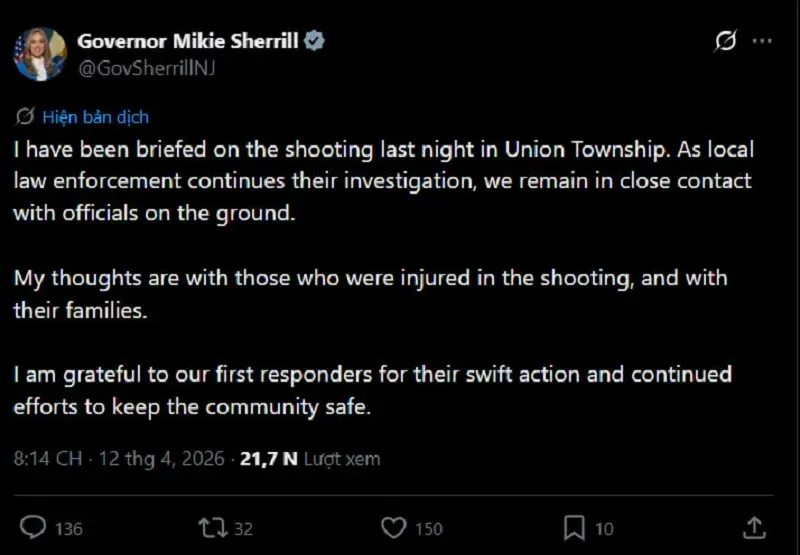Open the @GovSherrillNJ handle link
This screenshot has width=800, height=555.
coord(146,67)
